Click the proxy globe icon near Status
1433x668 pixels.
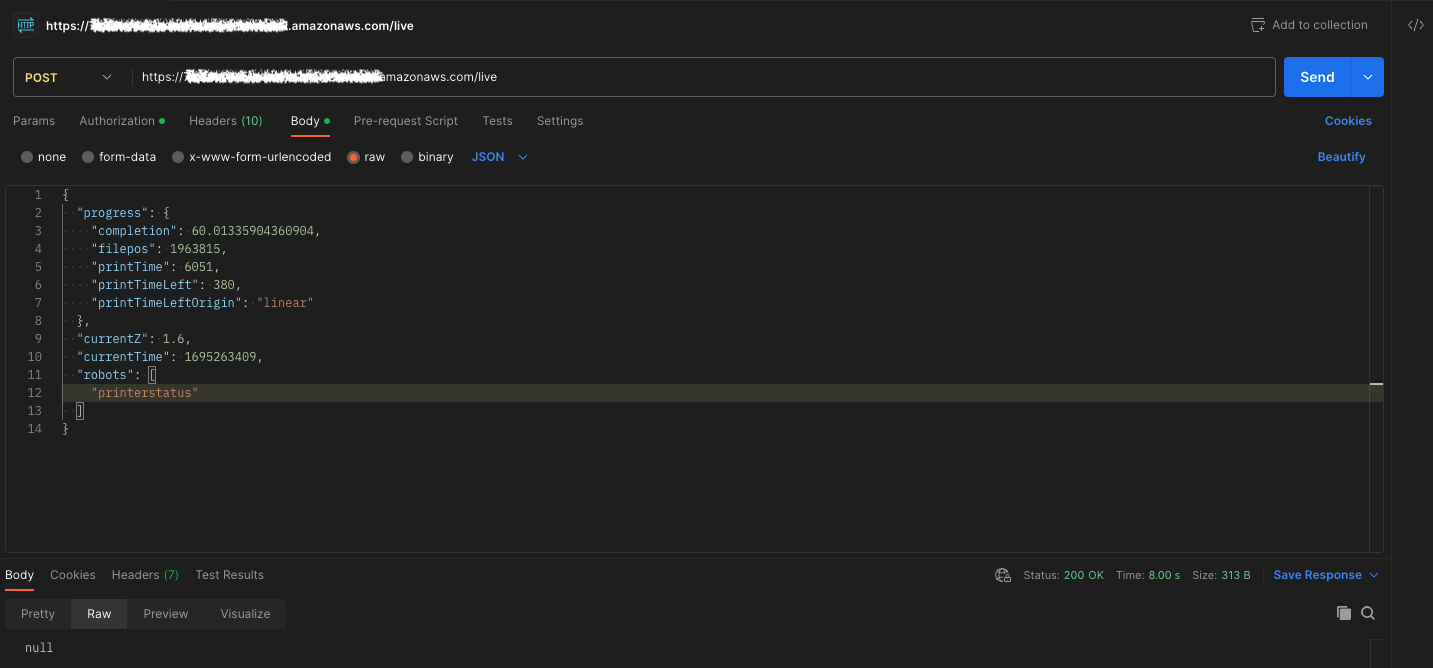(1002, 575)
